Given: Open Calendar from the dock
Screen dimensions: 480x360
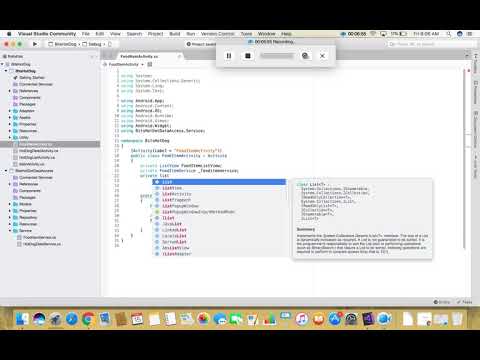Looking at the screenshot, I should [x=137, y=319].
